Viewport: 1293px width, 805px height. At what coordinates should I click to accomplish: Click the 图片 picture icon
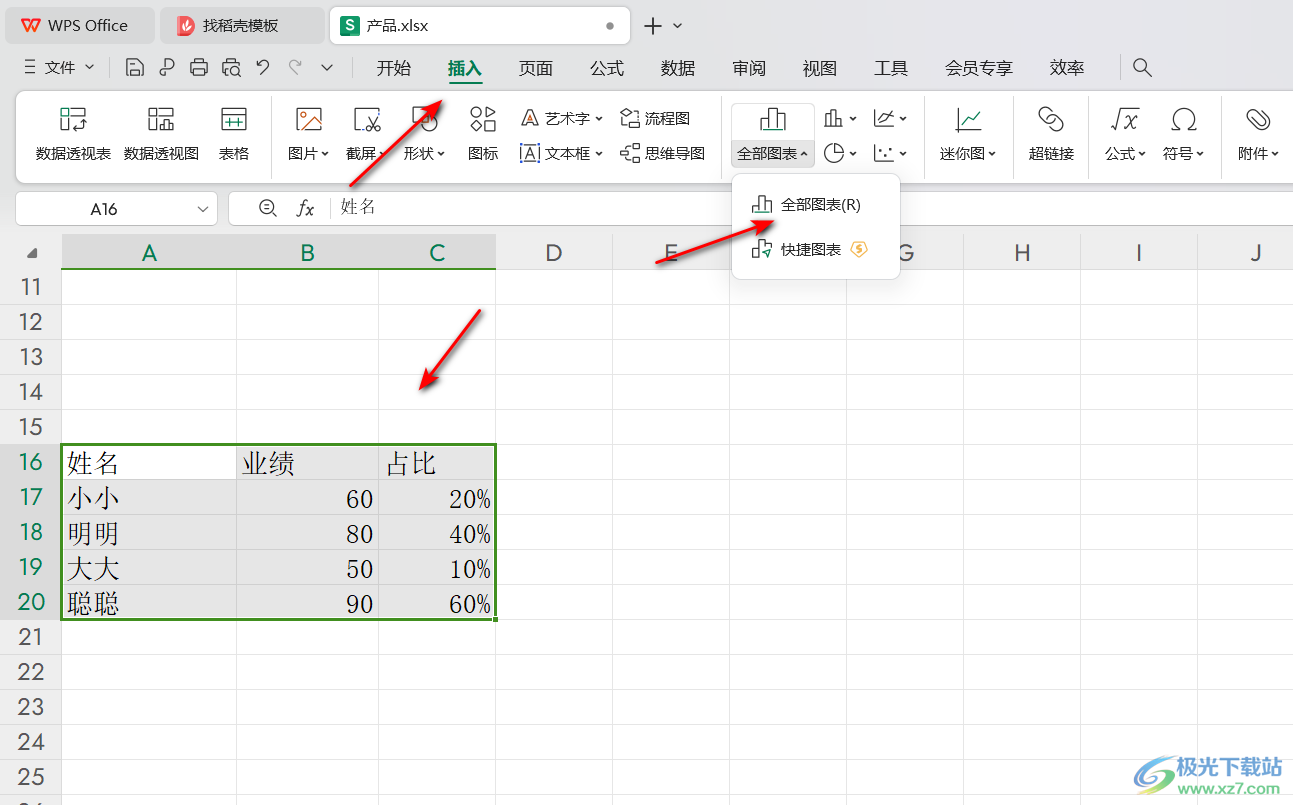(308, 121)
